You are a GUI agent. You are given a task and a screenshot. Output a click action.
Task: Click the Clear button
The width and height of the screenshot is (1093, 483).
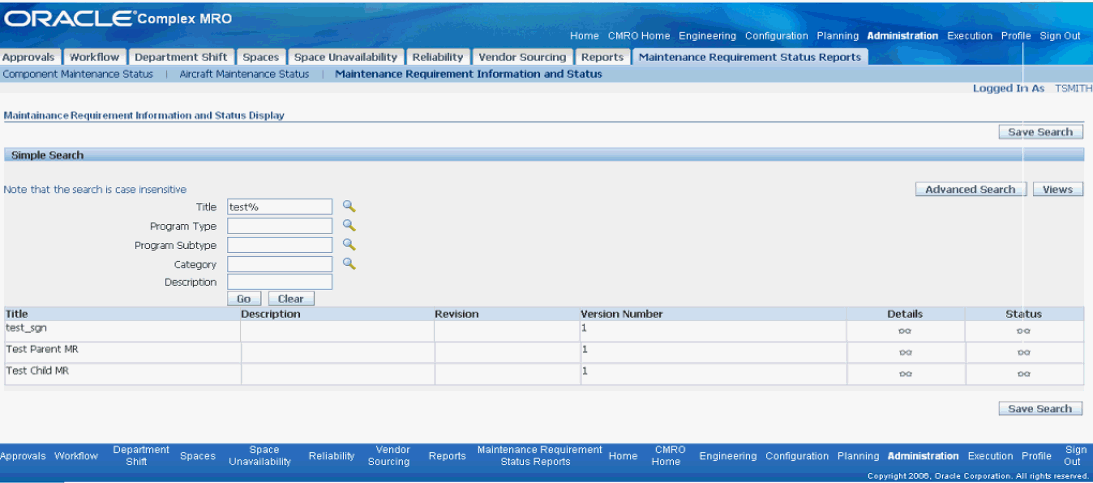pos(291,299)
